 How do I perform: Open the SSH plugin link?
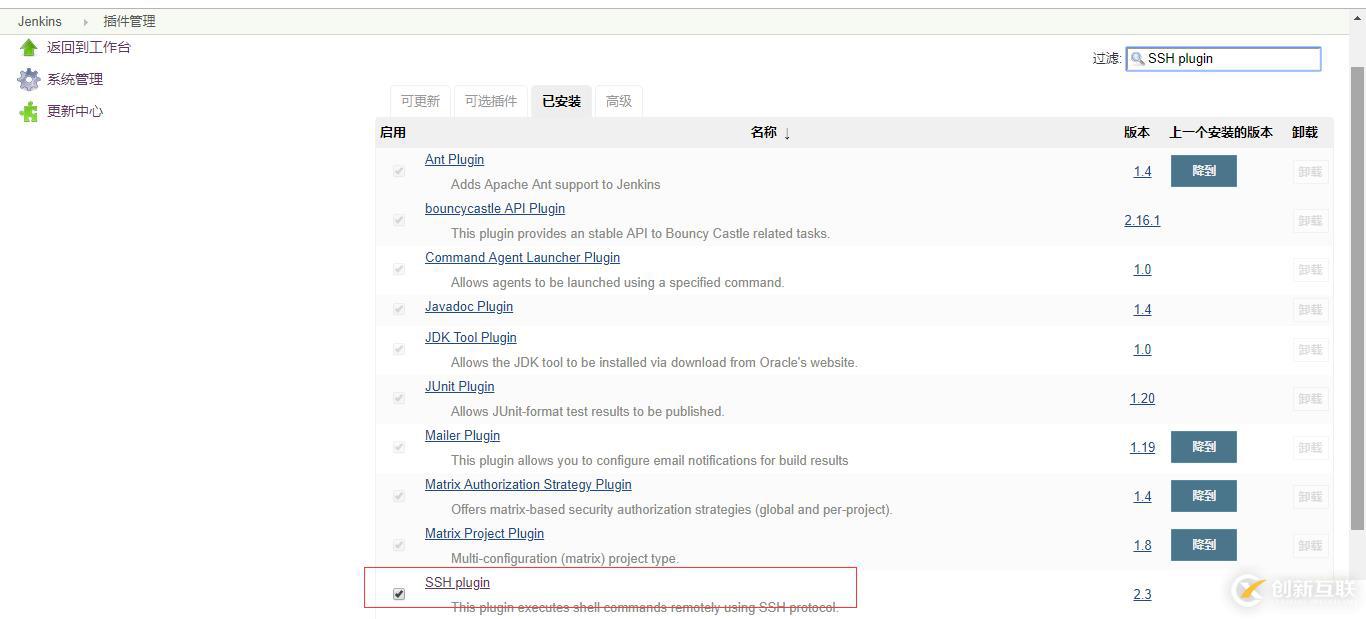(x=457, y=582)
